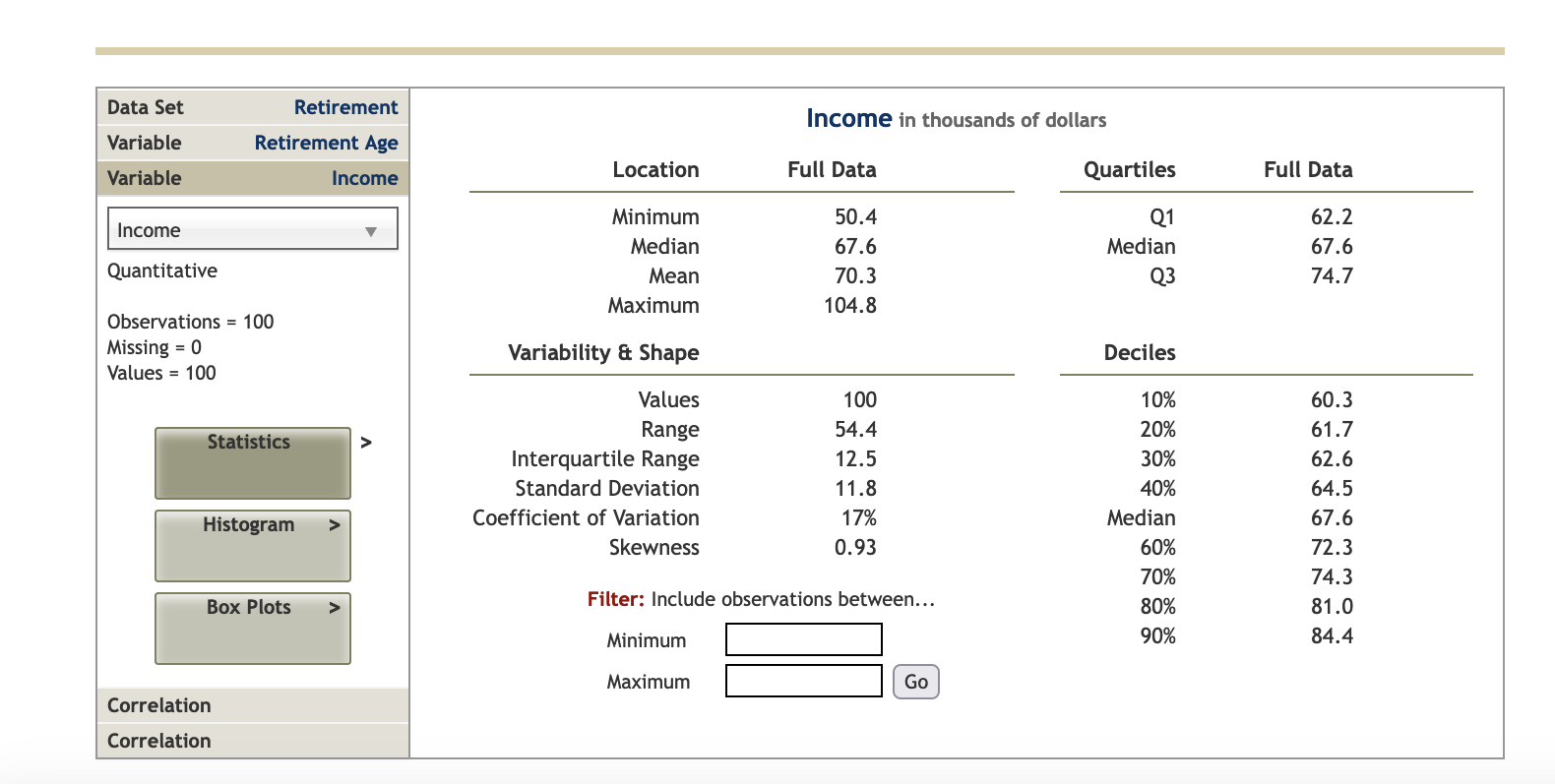
Task: Select the Q1 value 62.2
Action: click(x=1332, y=216)
